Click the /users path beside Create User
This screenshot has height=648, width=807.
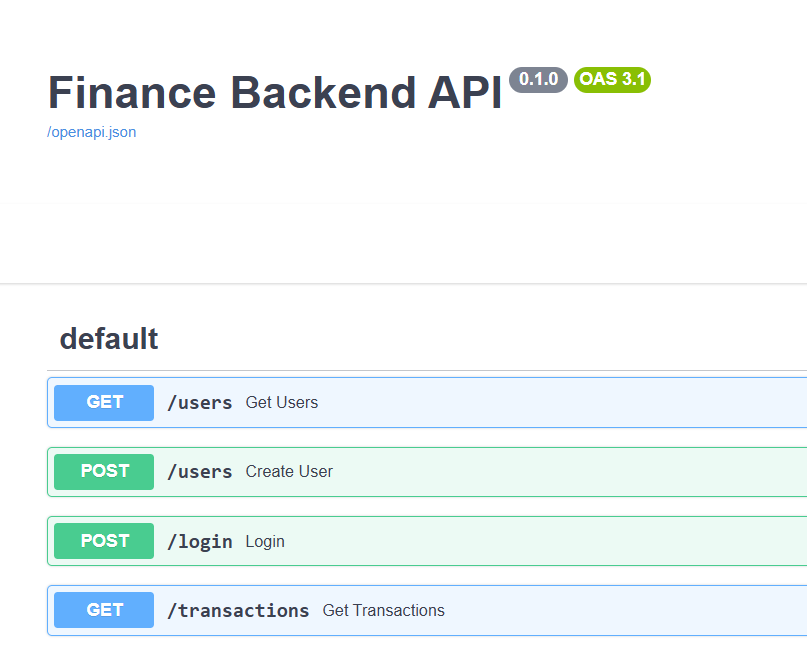200,472
